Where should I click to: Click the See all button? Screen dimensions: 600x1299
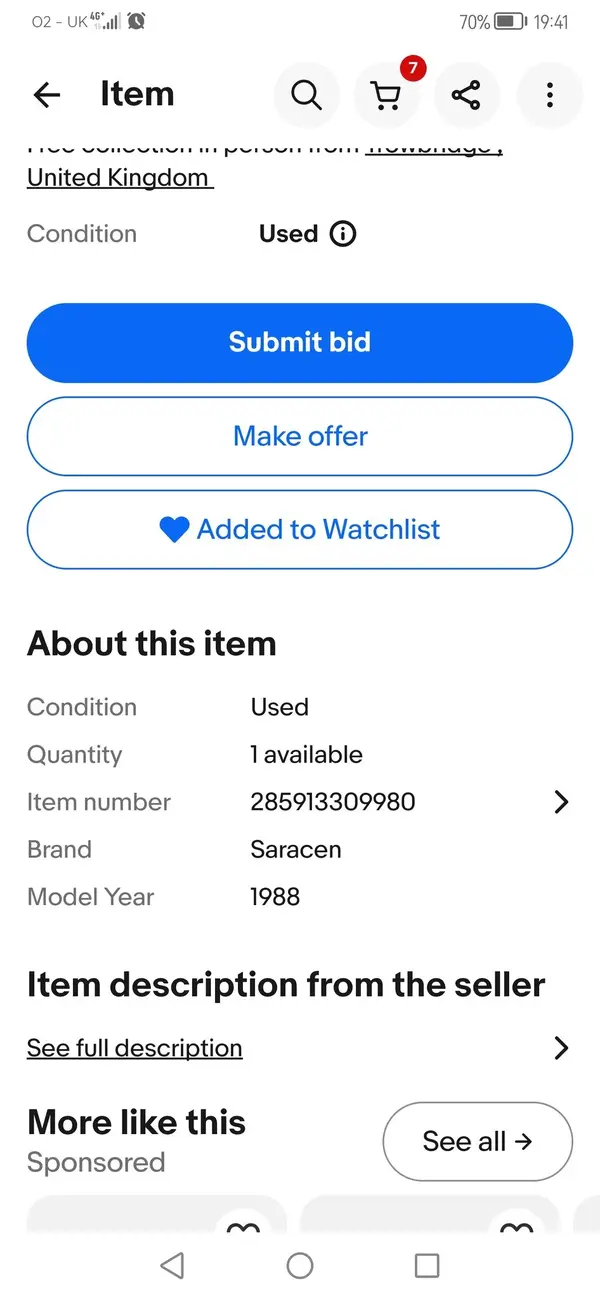[x=478, y=1141]
